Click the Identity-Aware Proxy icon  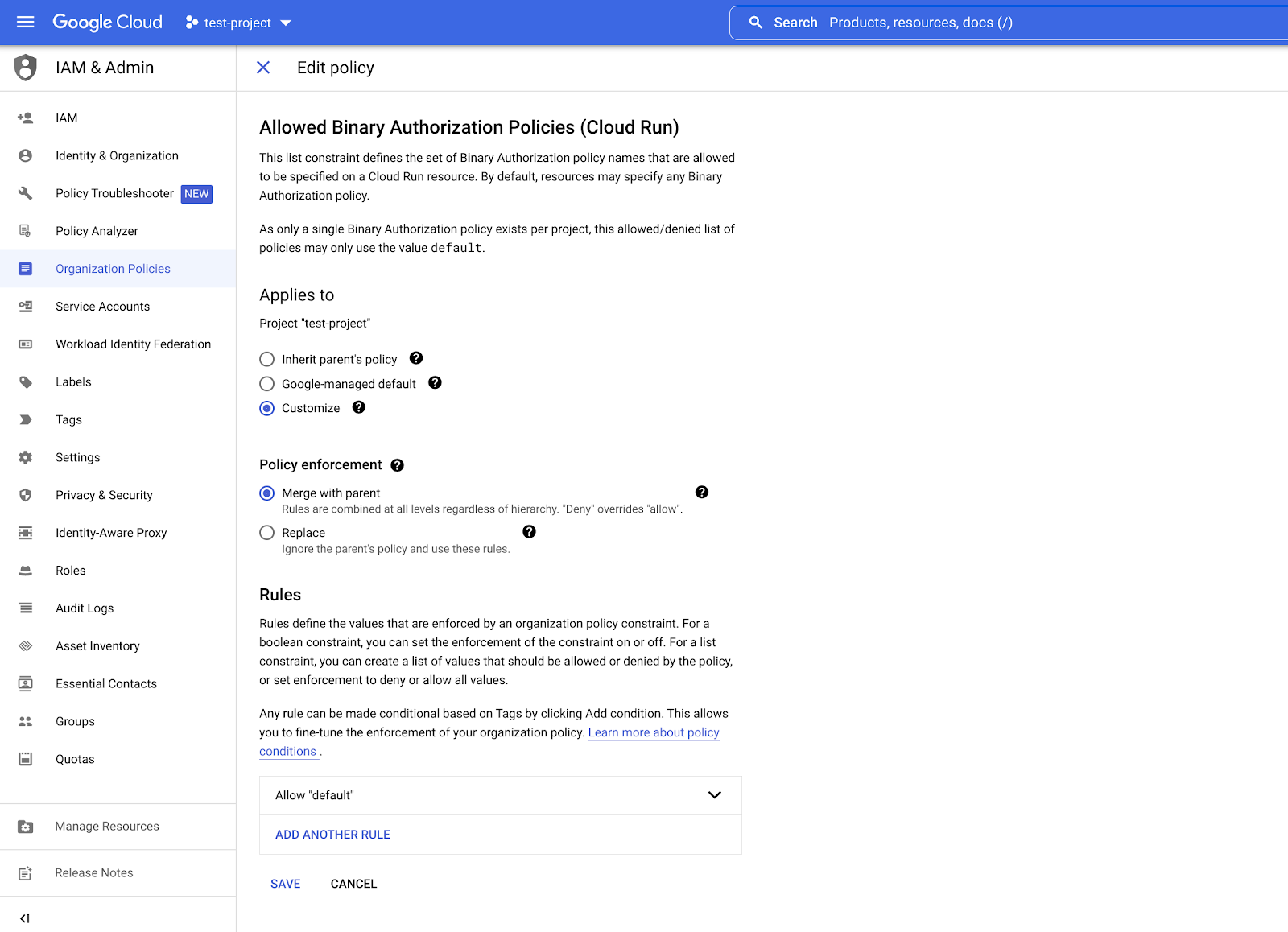coord(26,533)
